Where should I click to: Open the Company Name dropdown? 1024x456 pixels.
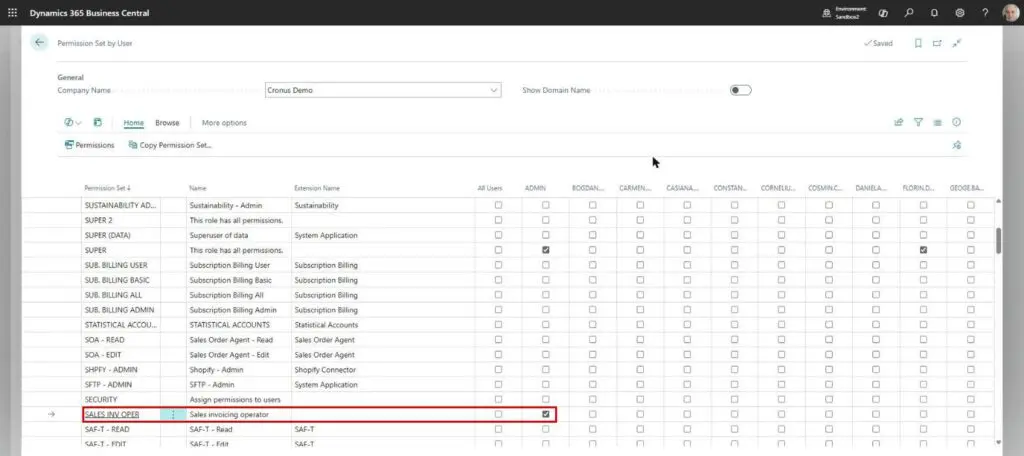[x=494, y=90]
